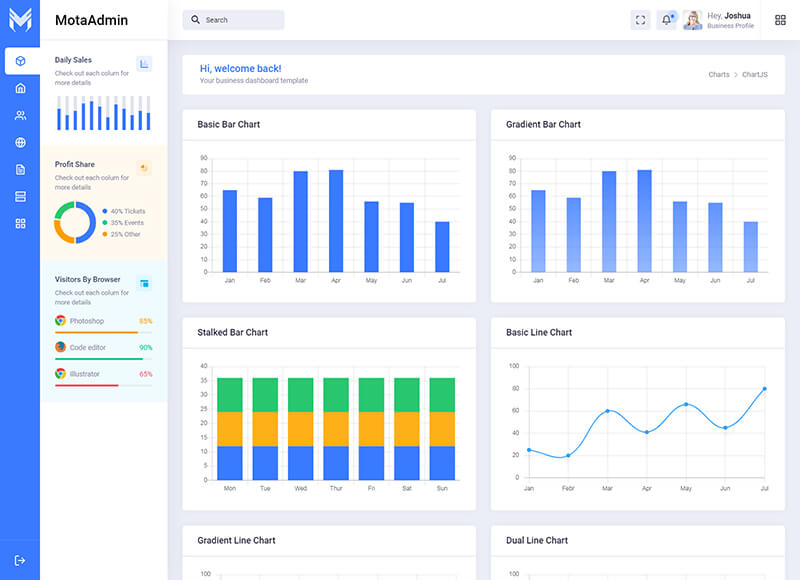Click the logout icon at sidebar bottom
This screenshot has height=580, width=800.
tap(20, 560)
